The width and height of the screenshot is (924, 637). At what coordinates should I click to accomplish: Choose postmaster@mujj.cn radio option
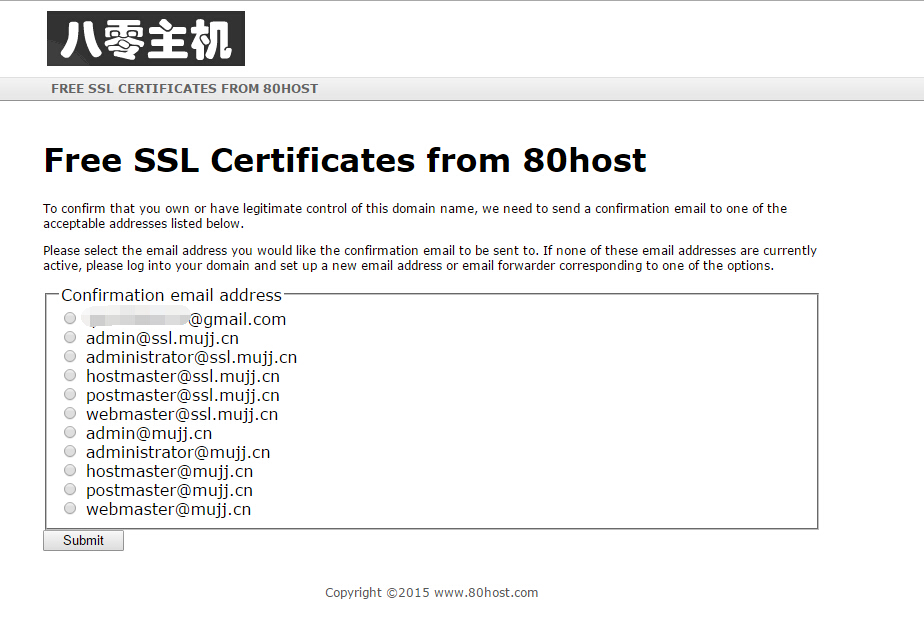(70, 489)
